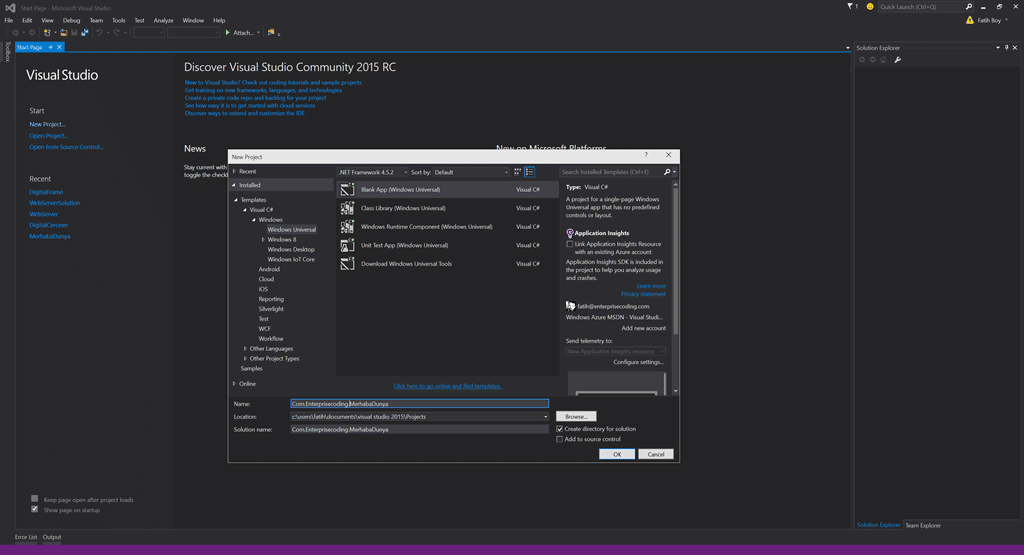Click the Navigate Backward toolbar icon
The width and height of the screenshot is (1024, 555).
(16, 33)
